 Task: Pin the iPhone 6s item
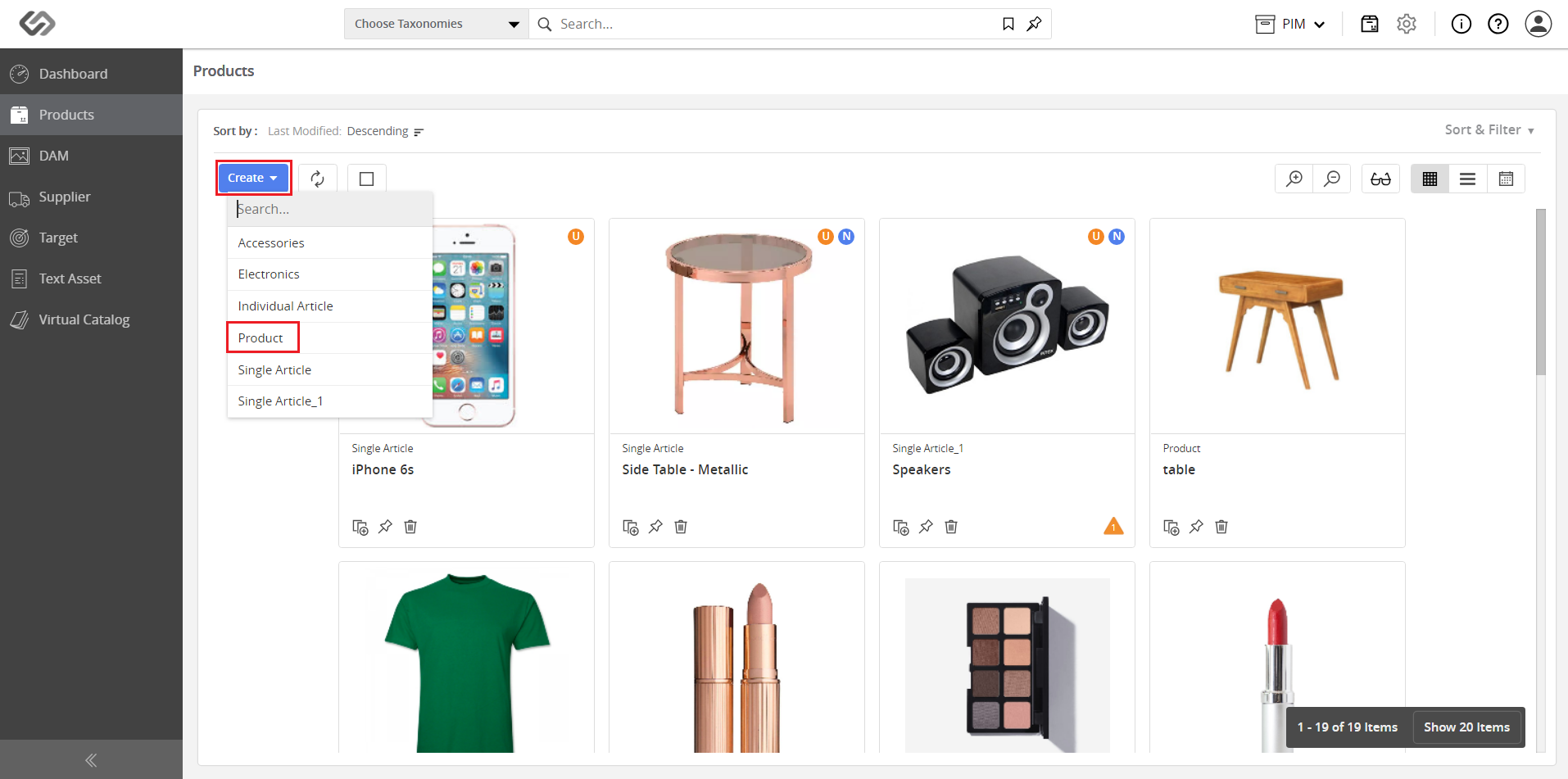click(385, 527)
